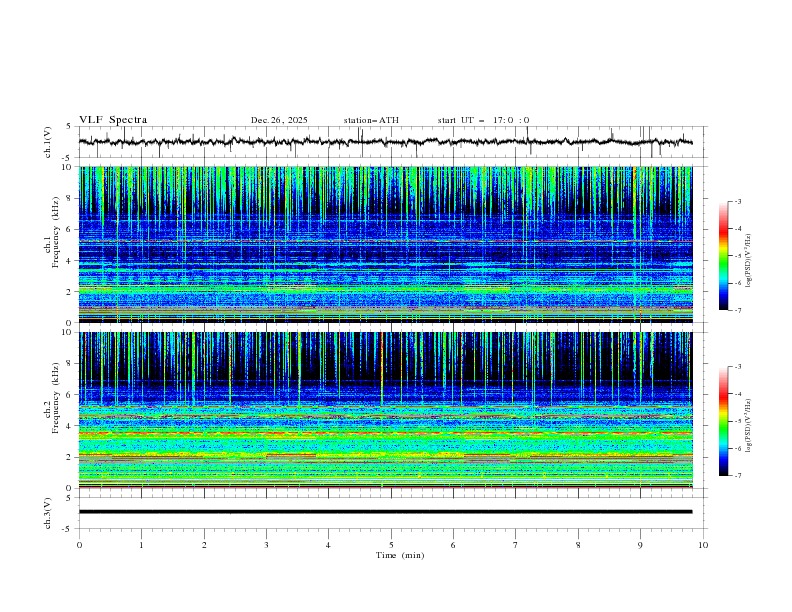Click the station=ATH label
792x612 pixels.
click(371, 120)
